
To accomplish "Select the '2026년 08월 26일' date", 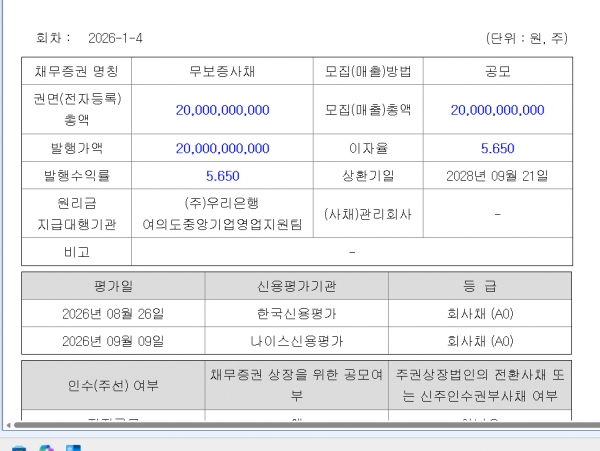I will click(x=113, y=314).
